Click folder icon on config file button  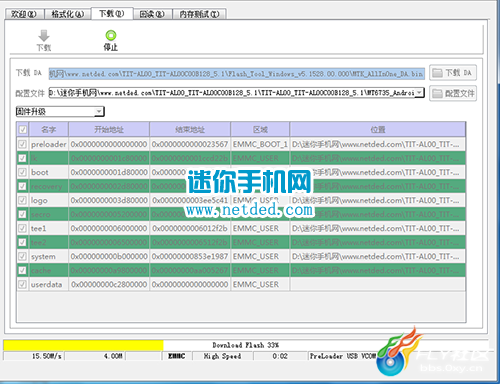(x=437, y=94)
